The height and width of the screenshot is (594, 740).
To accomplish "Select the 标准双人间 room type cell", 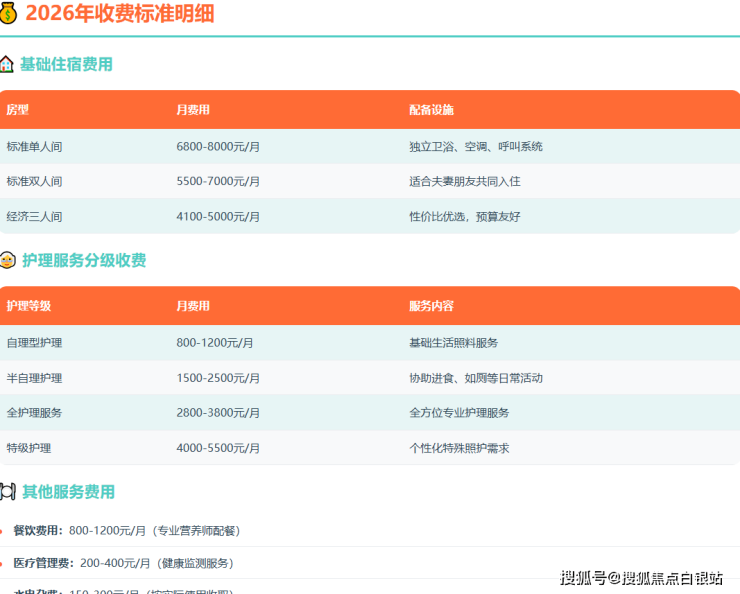I will (x=35, y=181).
